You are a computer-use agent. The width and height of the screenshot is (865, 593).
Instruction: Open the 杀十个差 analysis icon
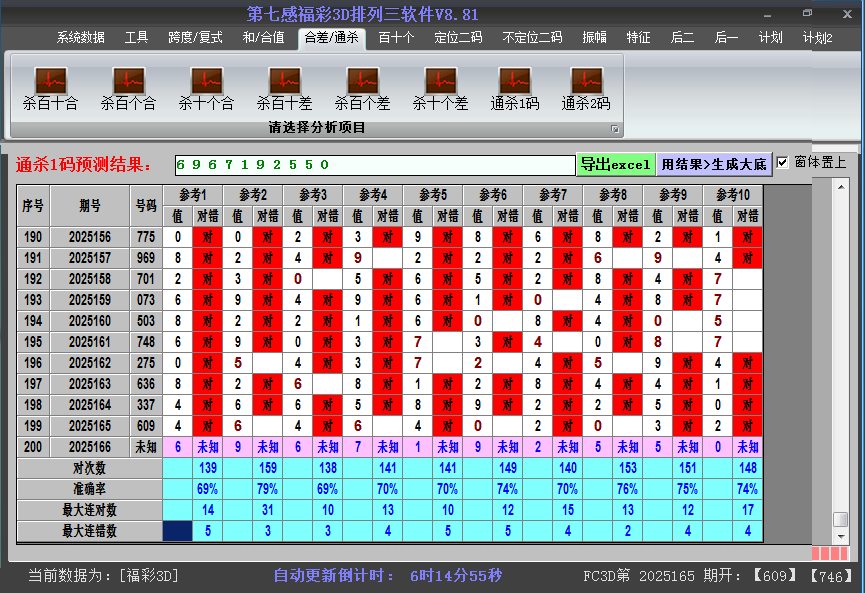[440, 88]
